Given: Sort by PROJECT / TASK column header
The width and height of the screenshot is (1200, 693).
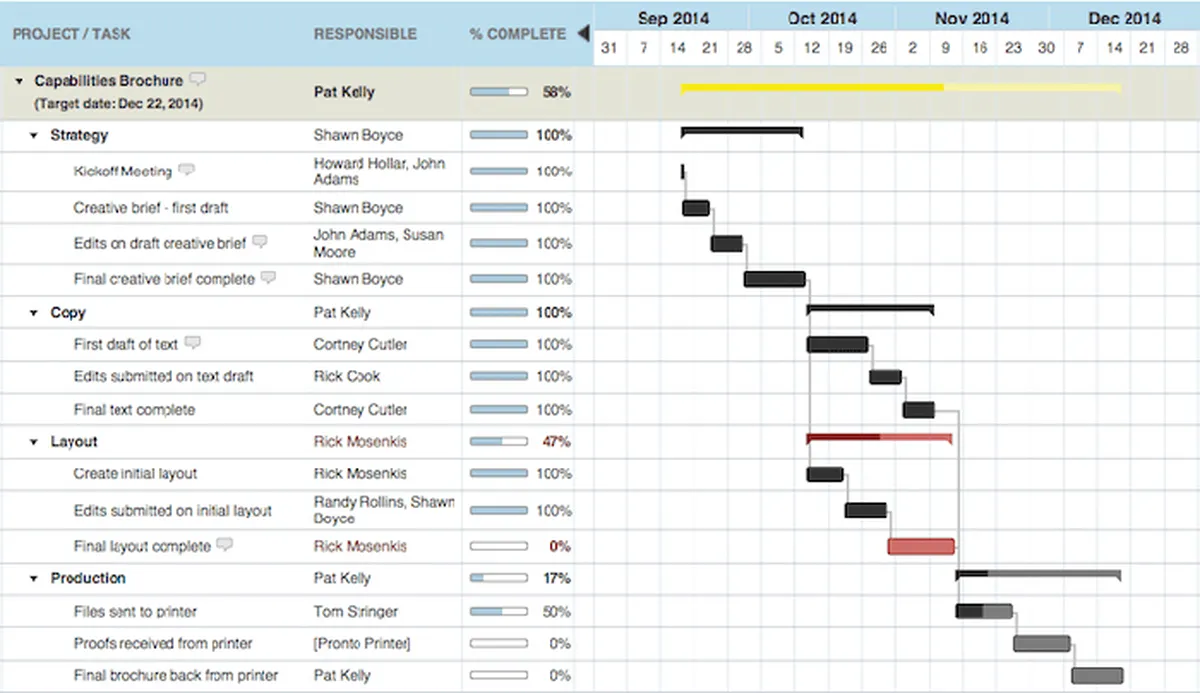Looking at the screenshot, I should (71, 33).
